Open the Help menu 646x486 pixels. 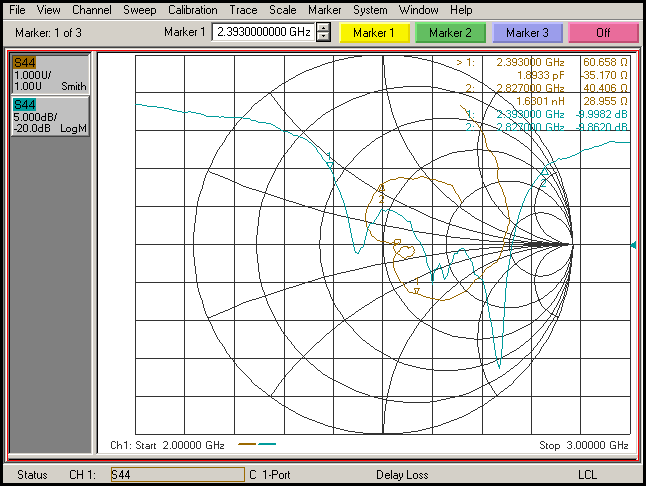(461, 9)
